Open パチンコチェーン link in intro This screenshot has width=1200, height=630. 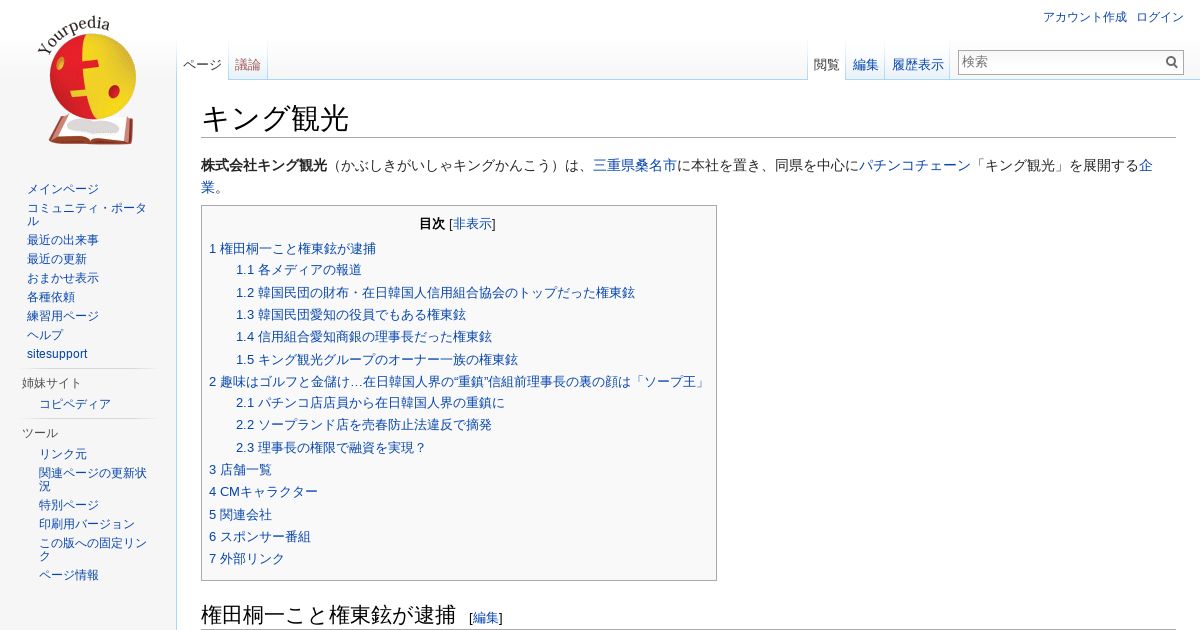click(915, 166)
